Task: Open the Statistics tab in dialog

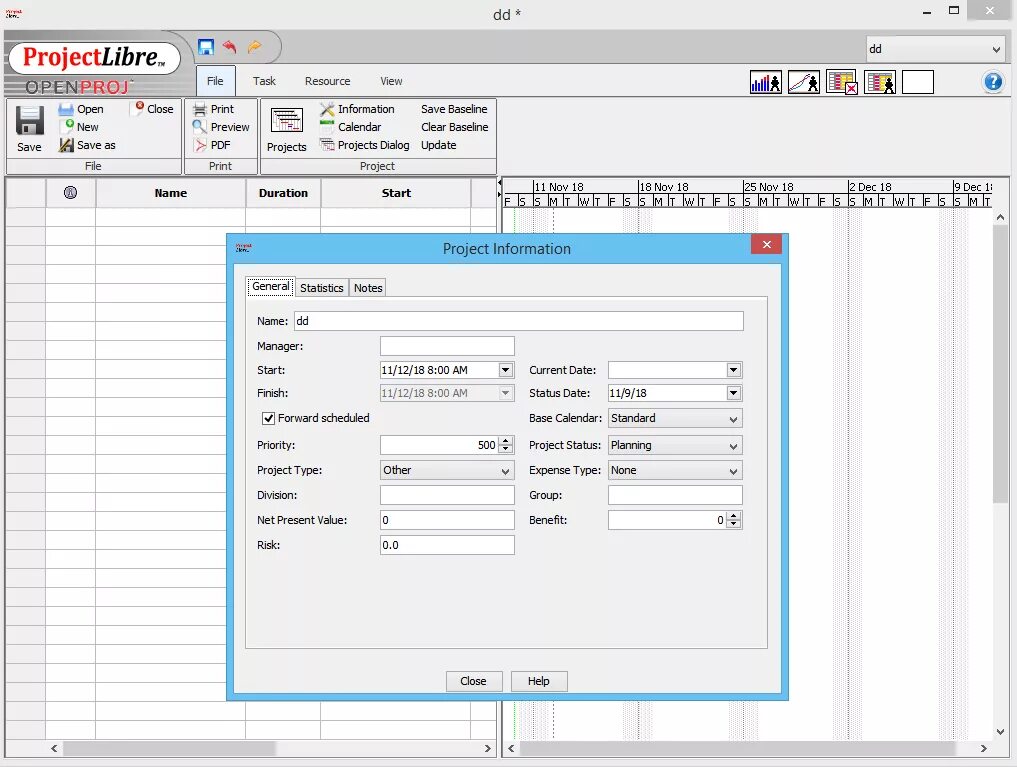Action: point(322,288)
